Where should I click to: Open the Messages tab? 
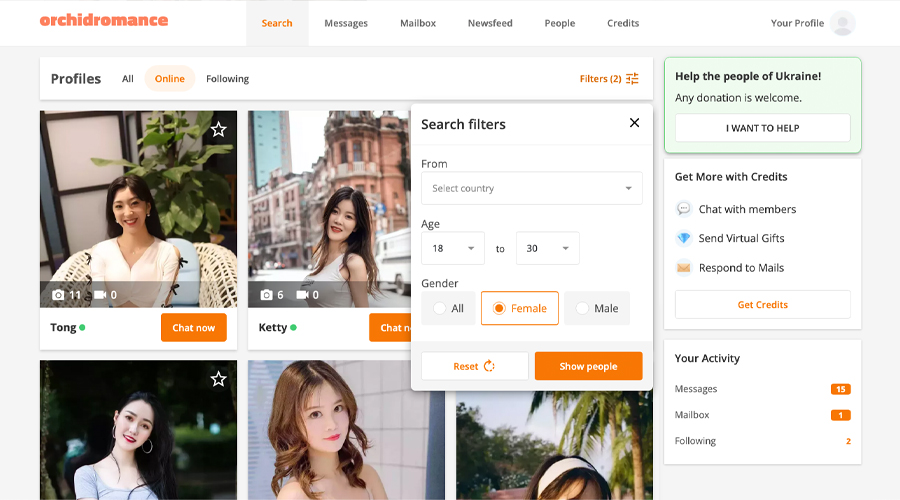[346, 23]
